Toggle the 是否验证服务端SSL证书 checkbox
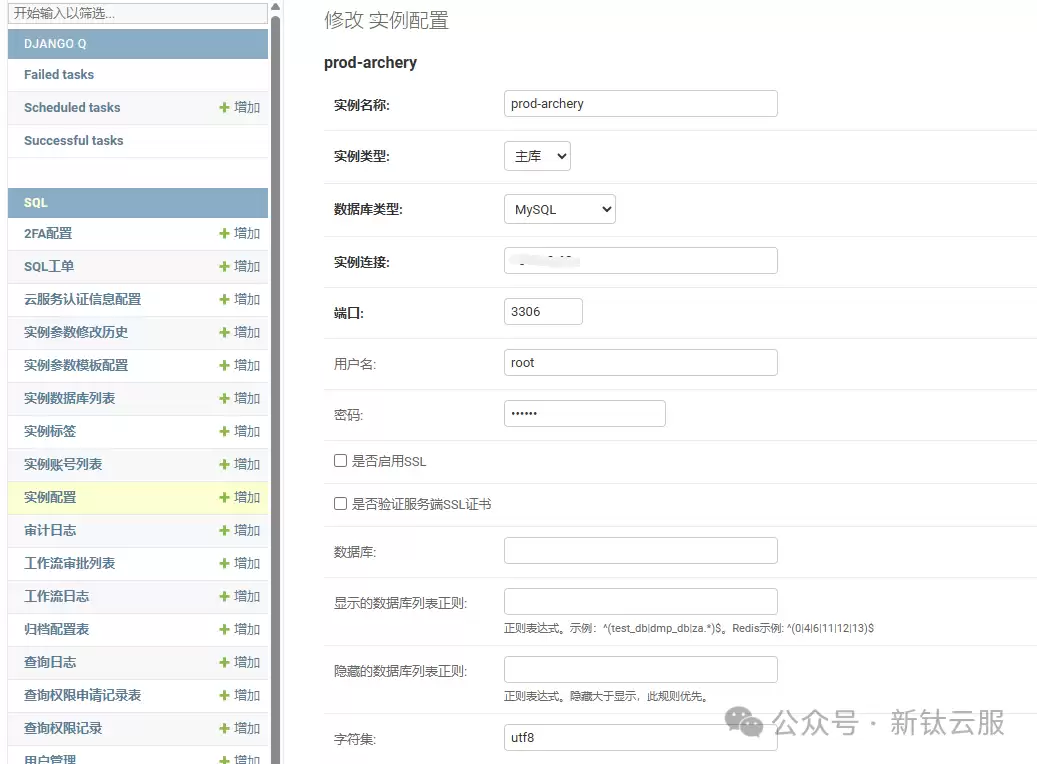 341,503
